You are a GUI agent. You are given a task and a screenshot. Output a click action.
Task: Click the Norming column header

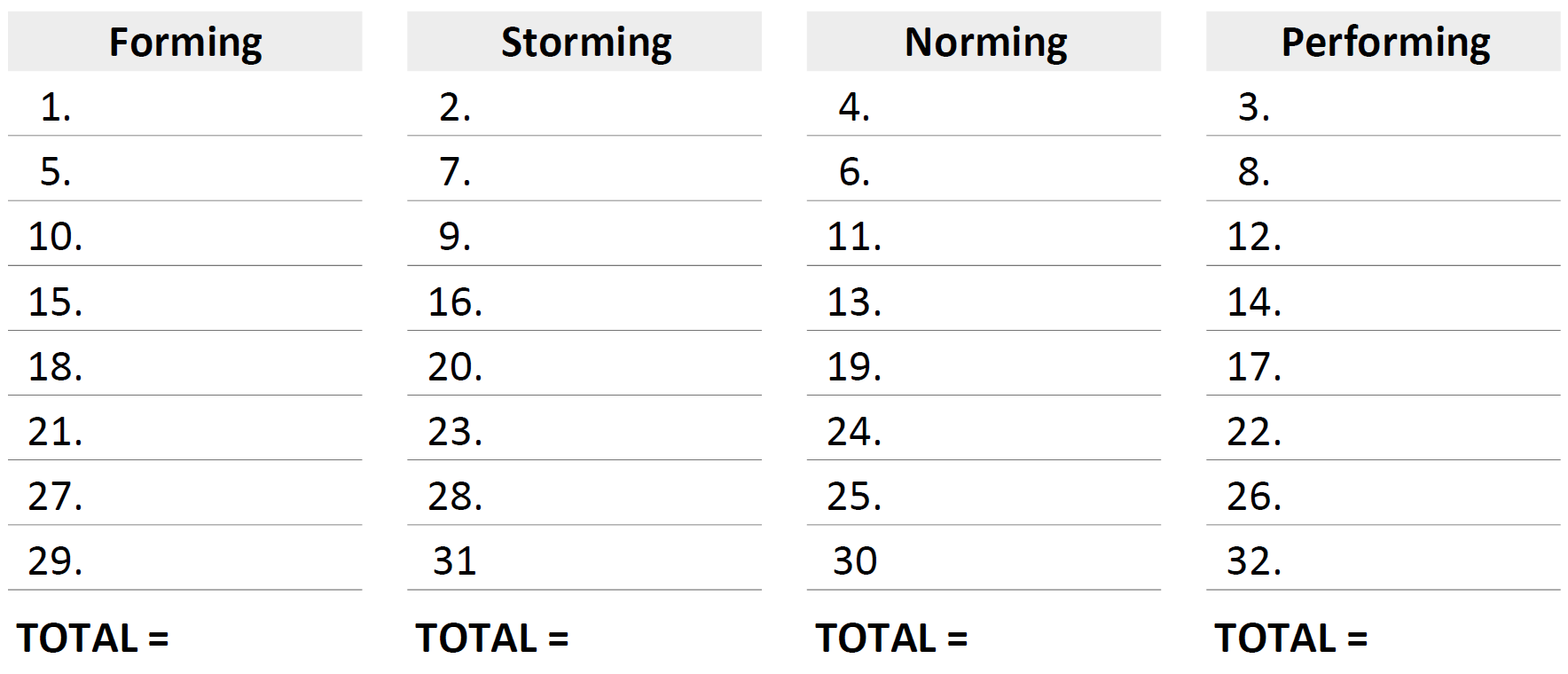click(x=984, y=42)
